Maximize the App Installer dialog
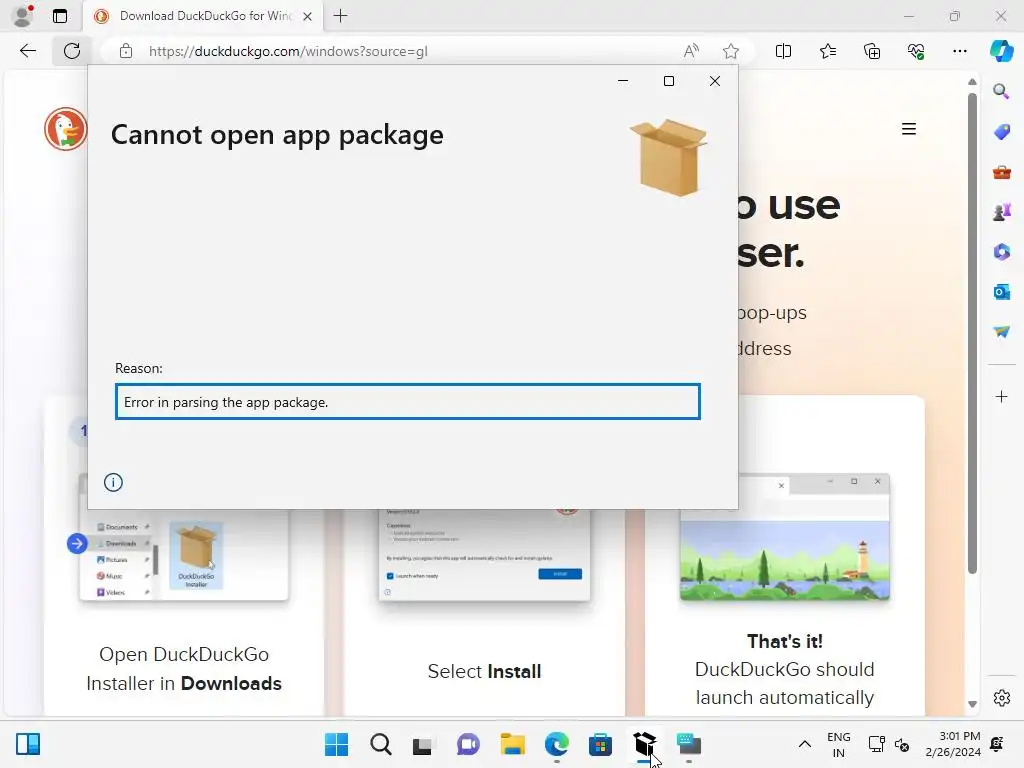The height and width of the screenshot is (768, 1024). click(669, 81)
